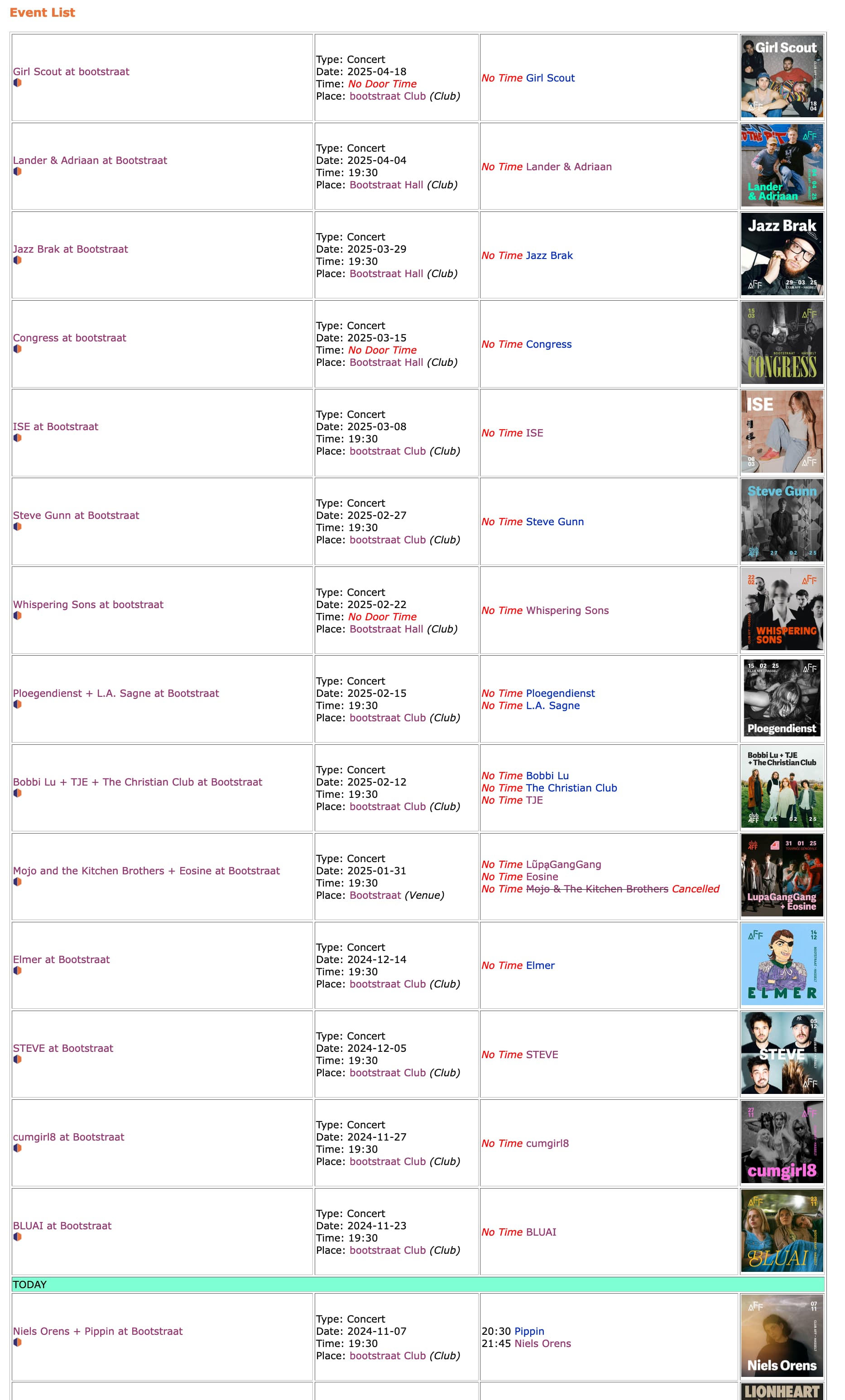Click the hexagon icon below Elmer at Bootstraat
This screenshot has width=845, height=1400.
(x=18, y=970)
